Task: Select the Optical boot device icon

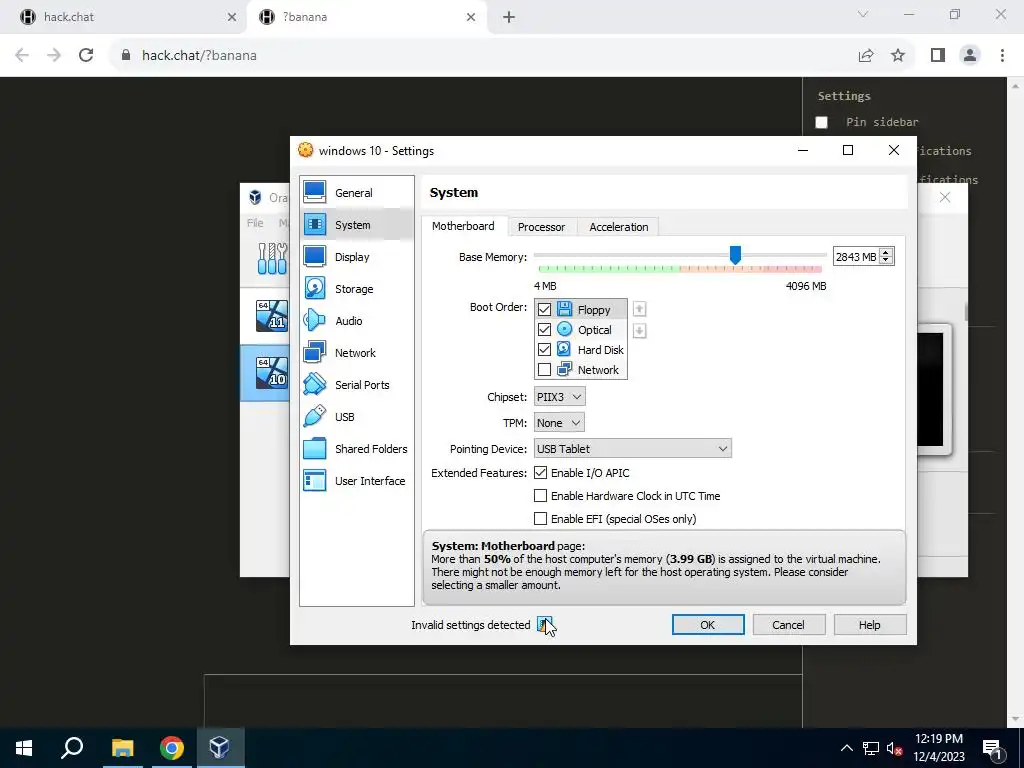Action: [564, 329]
